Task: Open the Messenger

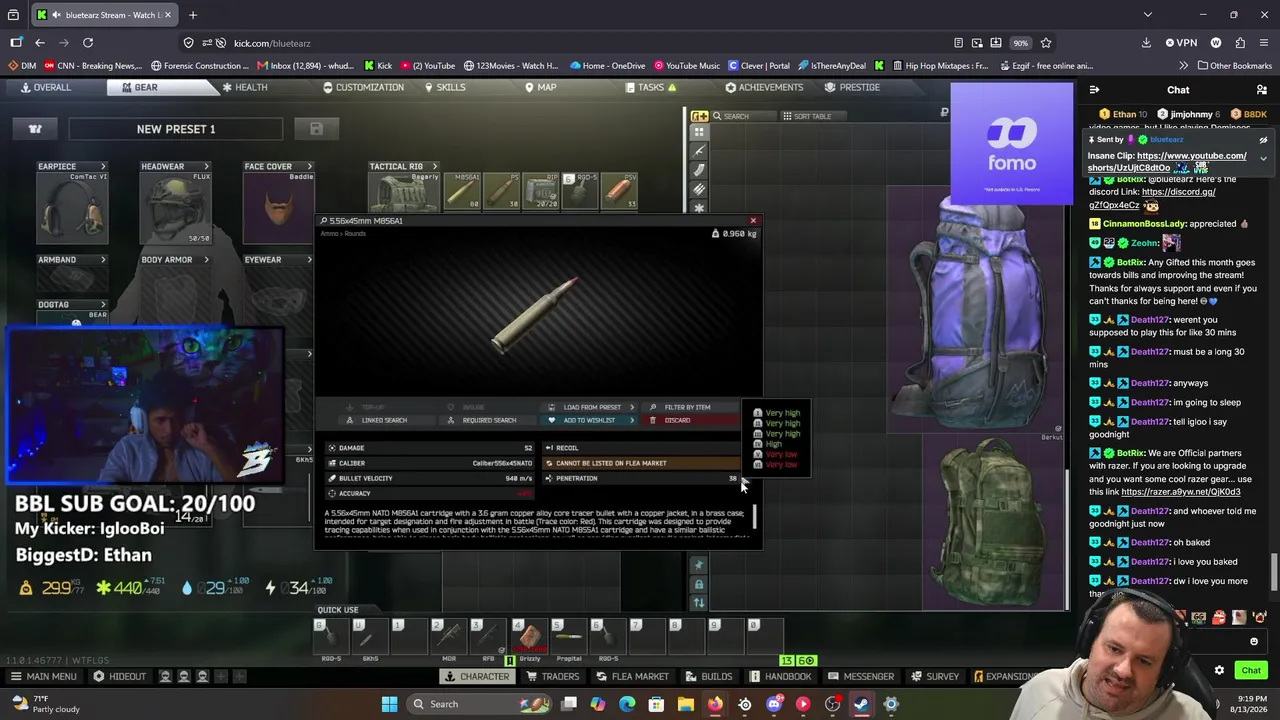Action: (x=861, y=676)
